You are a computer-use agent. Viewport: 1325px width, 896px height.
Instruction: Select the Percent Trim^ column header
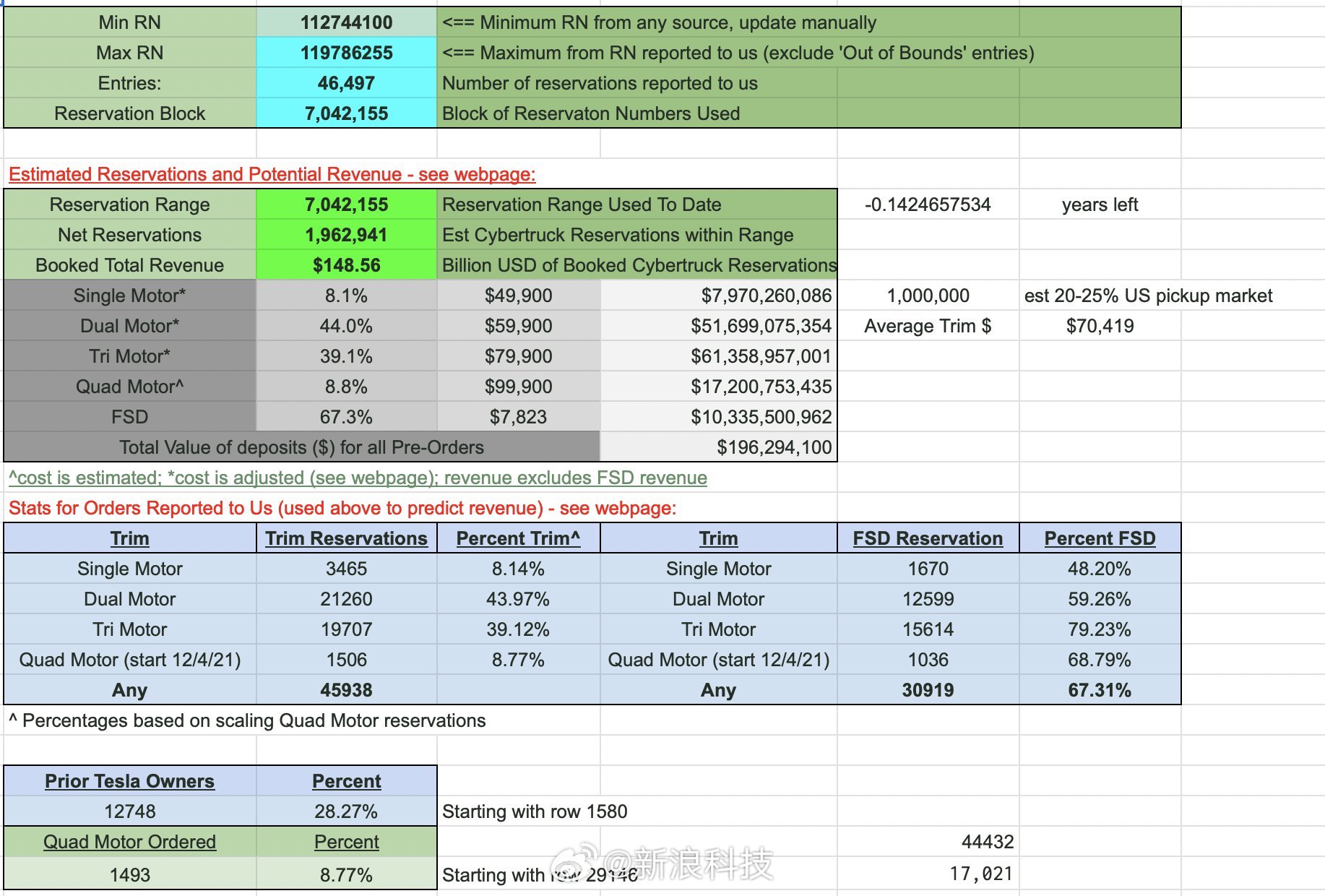518,538
